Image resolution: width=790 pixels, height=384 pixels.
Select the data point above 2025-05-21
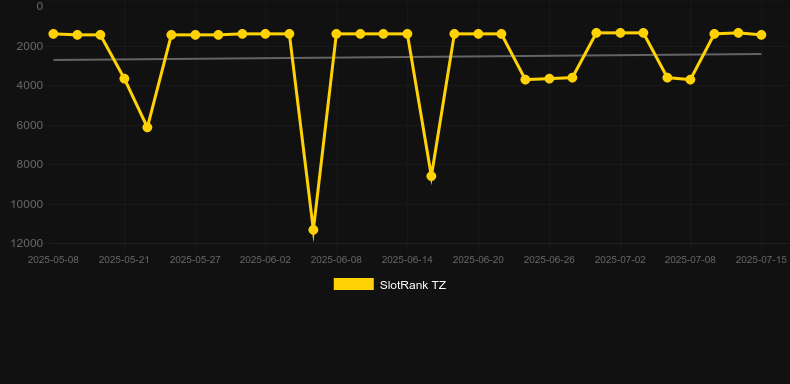coord(124,79)
